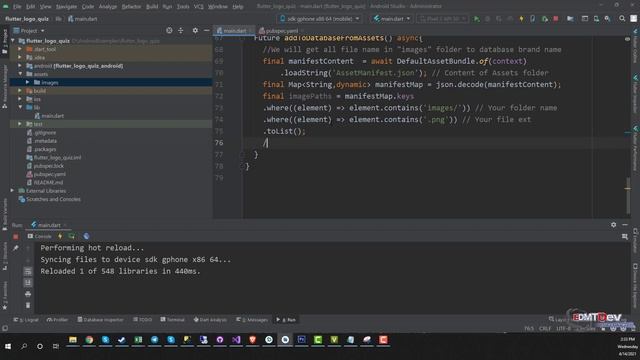This screenshot has height=360, width=640.
Task: Open Brave browser from the taskbar
Action: [252, 340]
